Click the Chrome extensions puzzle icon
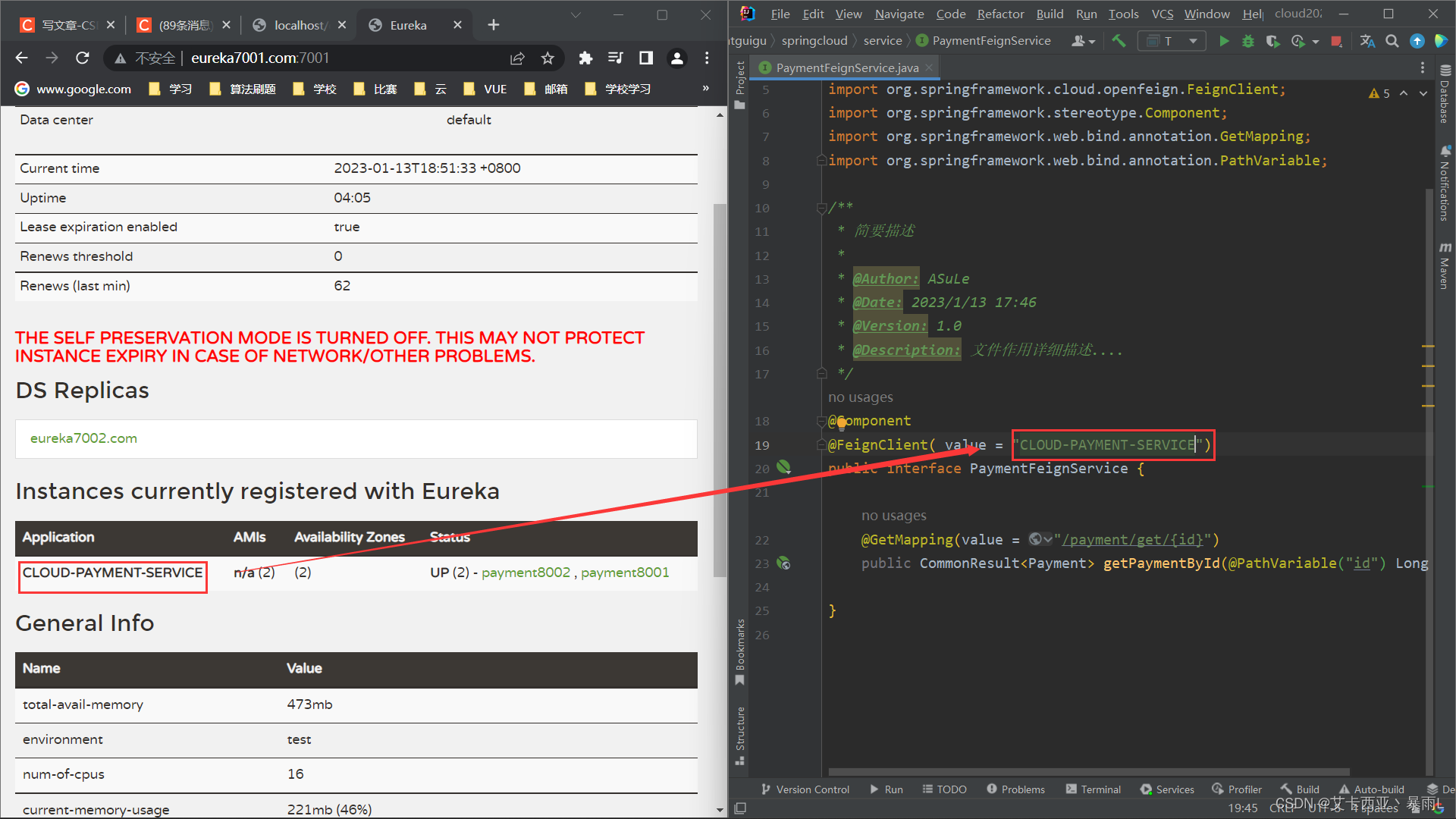Screen dimensions: 1456x819 [585, 58]
